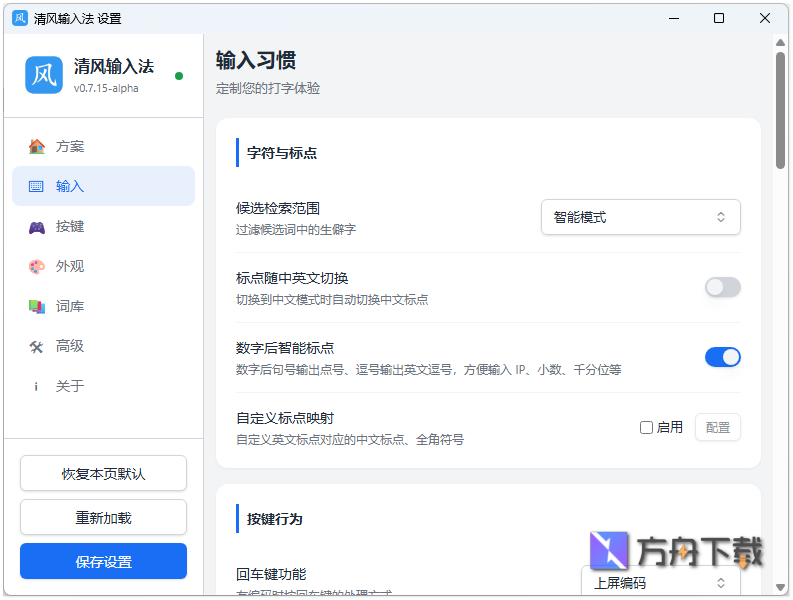793x600 pixels.
Task: Click the 候选检索范围 label
Action: [x=278, y=208]
